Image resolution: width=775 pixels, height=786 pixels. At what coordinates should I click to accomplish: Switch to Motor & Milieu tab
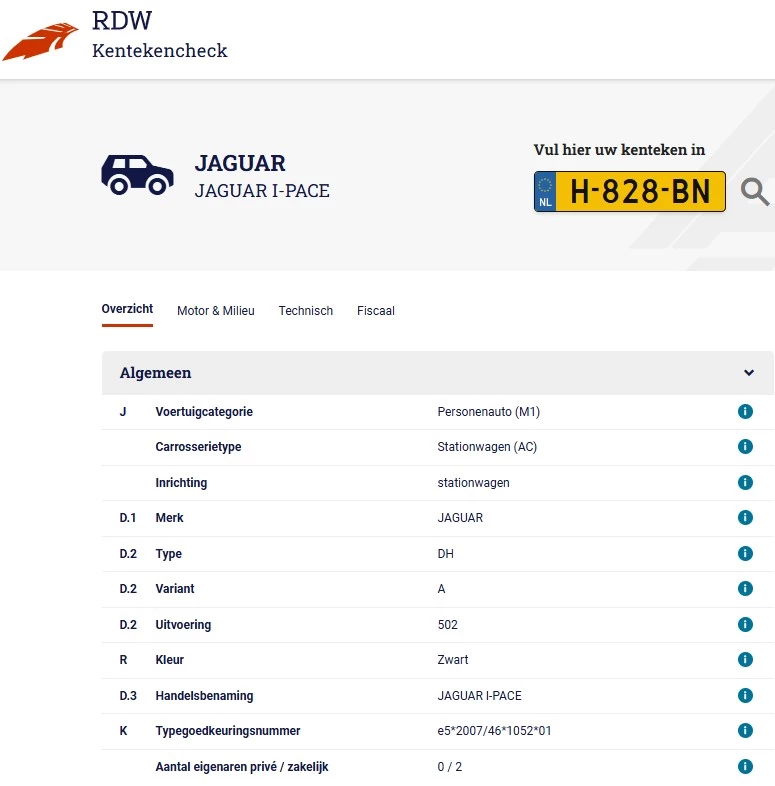coord(216,311)
